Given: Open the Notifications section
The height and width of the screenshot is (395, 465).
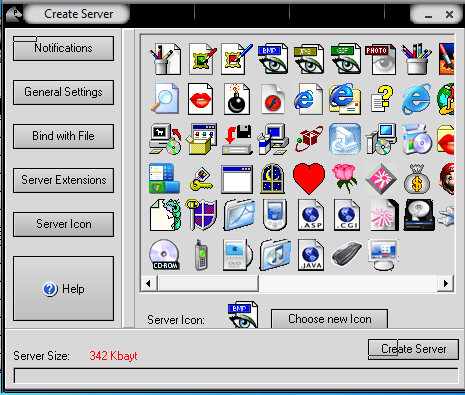Looking at the screenshot, I should coord(63,48).
